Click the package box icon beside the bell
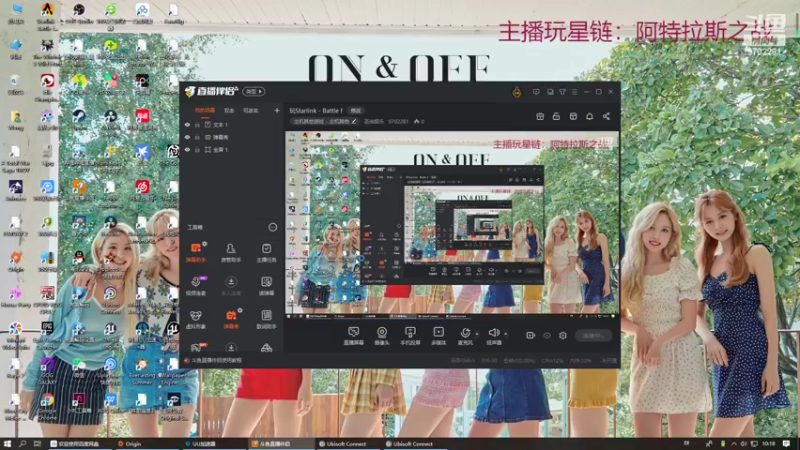The width and height of the screenshot is (800, 450). 573,116
